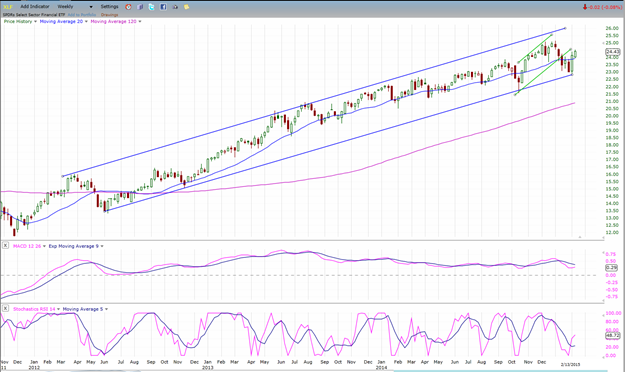Open Stochastics RSI 14 options dropdown
Image resolution: width=625 pixels, height=372 pixels.
pyautogui.click(x=59, y=309)
